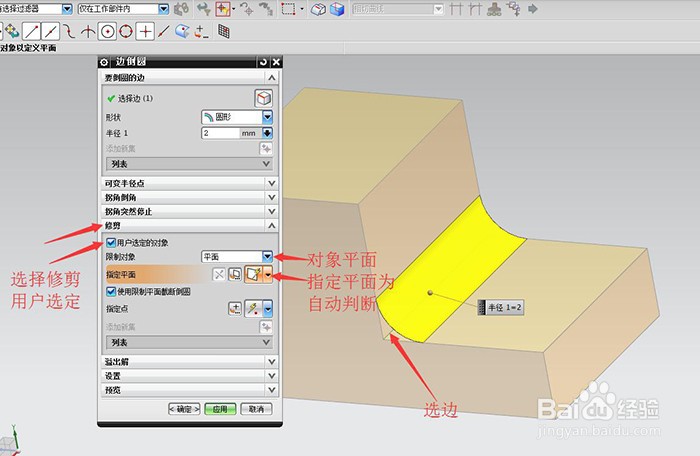700x456 pixels.
Task: Click the select edge cube icon
Action: (x=263, y=98)
